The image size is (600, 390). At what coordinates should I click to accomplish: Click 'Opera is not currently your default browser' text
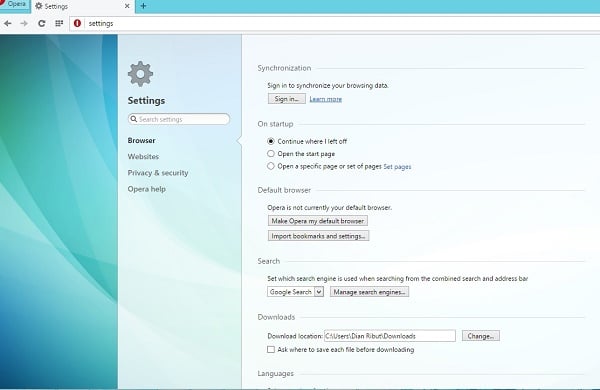click(329, 207)
